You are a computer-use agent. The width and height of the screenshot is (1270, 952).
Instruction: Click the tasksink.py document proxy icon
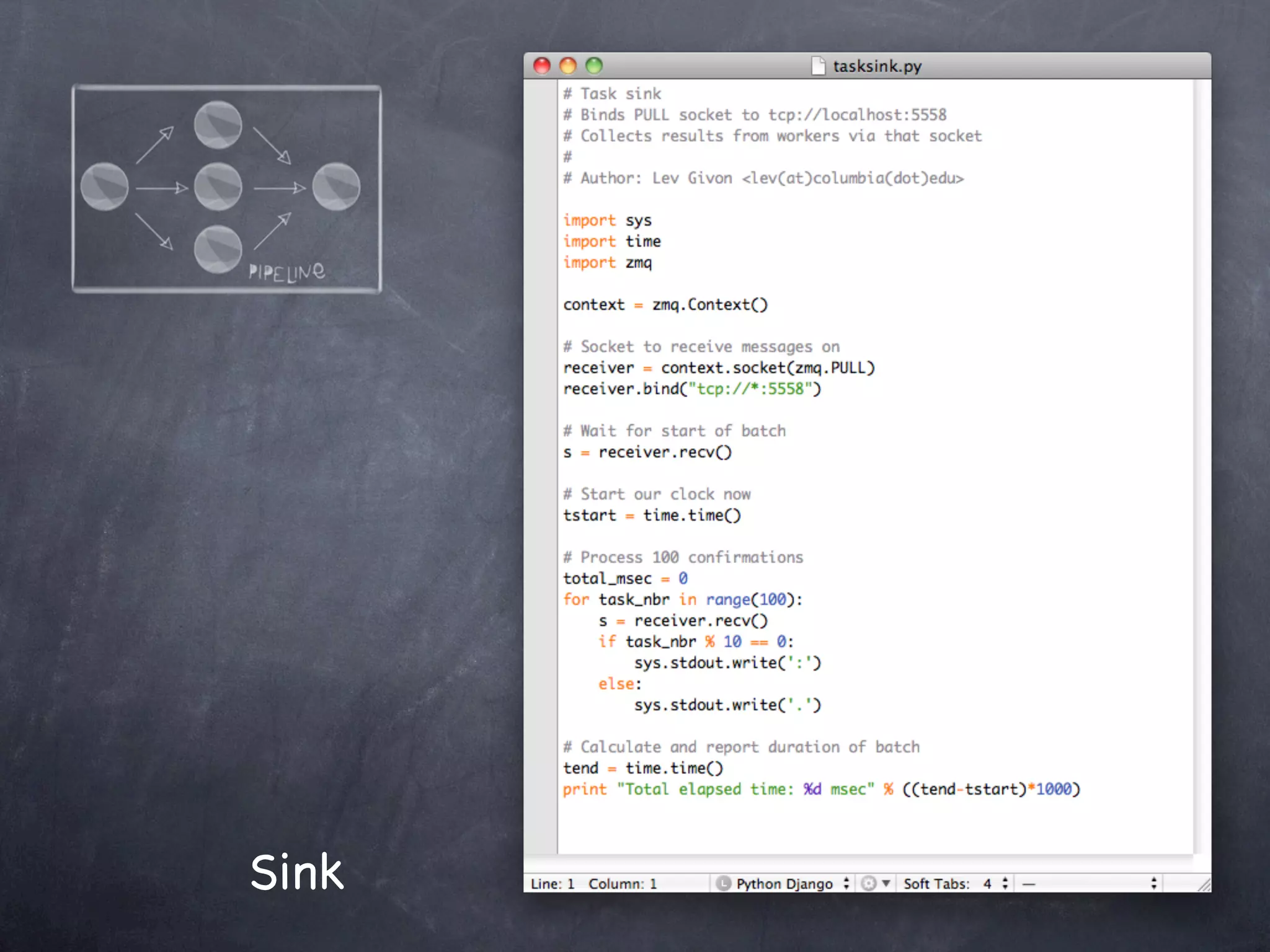819,66
